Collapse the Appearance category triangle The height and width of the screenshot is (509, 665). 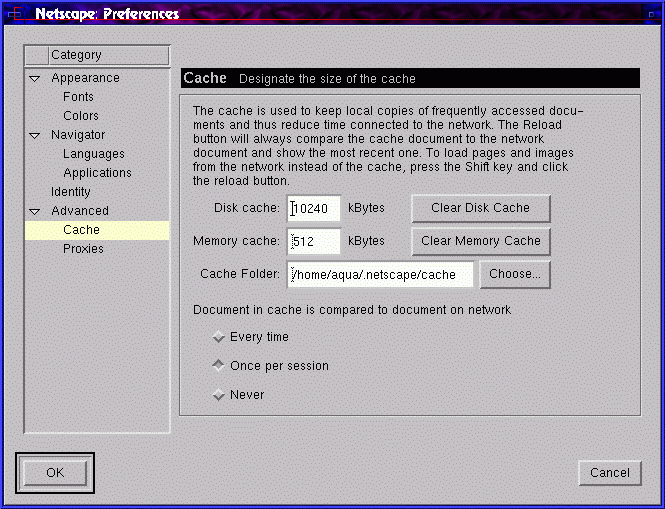pyautogui.click(x=35, y=78)
